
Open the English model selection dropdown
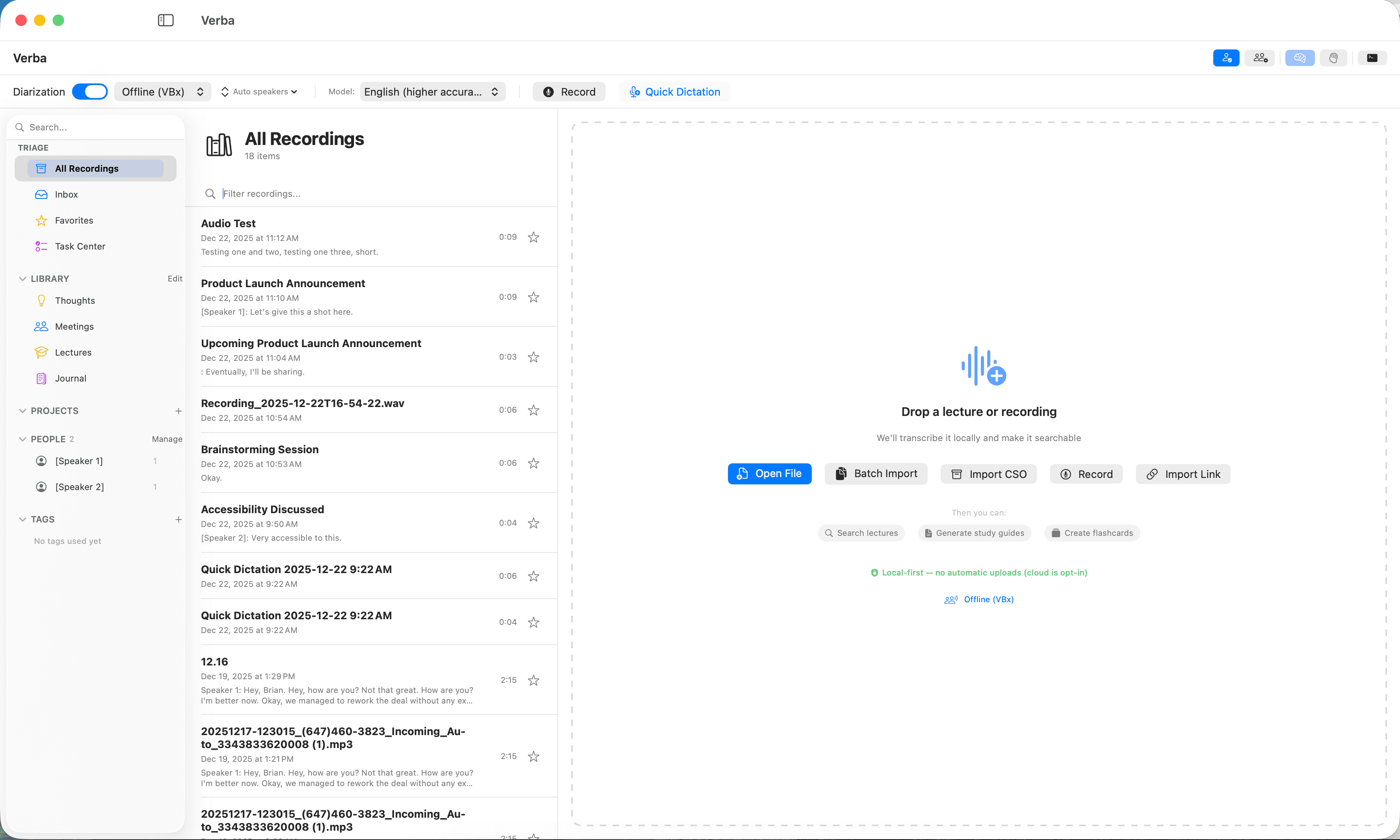[x=432, y=91]
